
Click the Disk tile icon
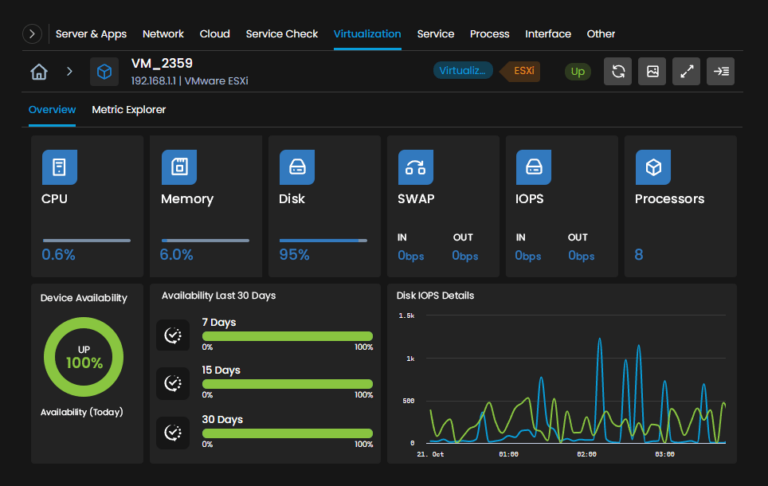point(297,167)
